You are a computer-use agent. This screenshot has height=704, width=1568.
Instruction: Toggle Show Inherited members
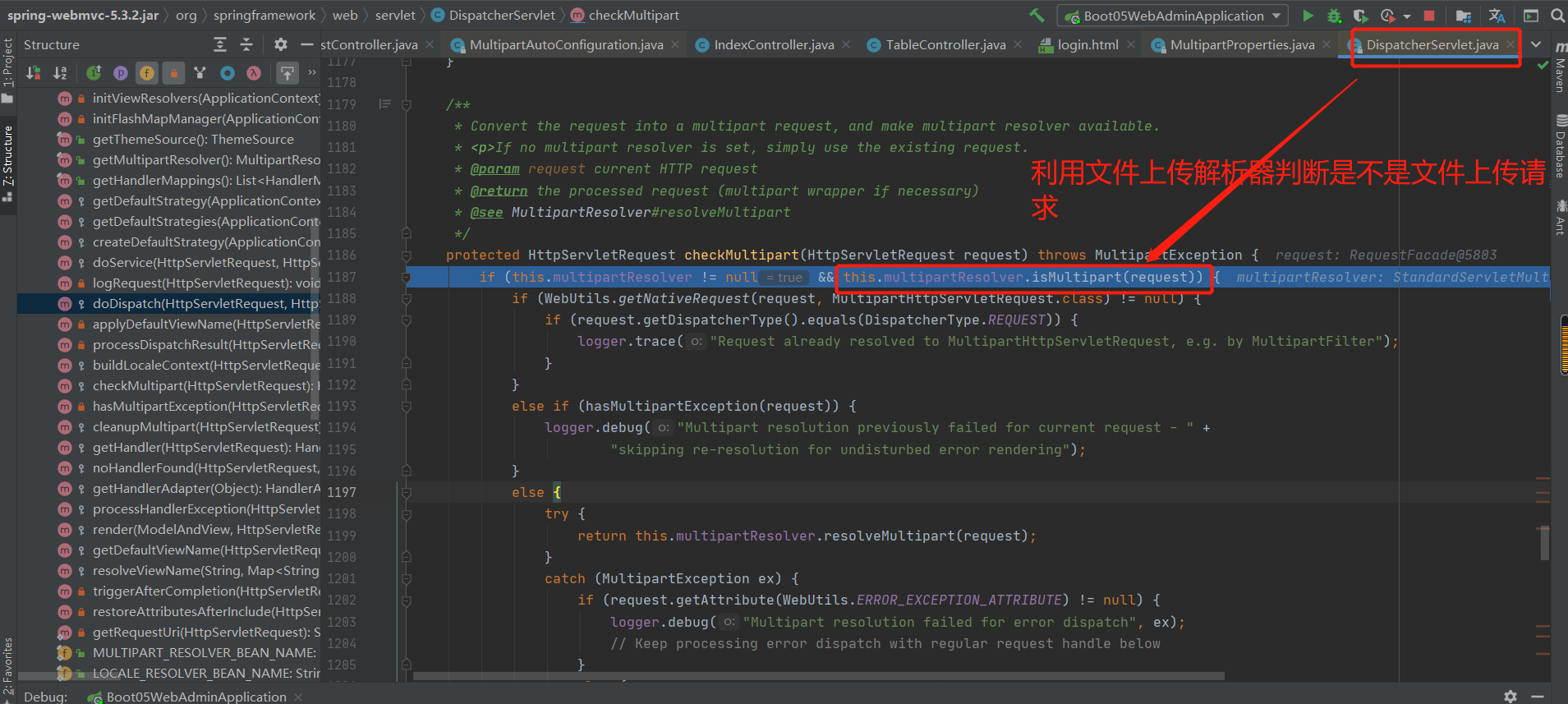94,73
